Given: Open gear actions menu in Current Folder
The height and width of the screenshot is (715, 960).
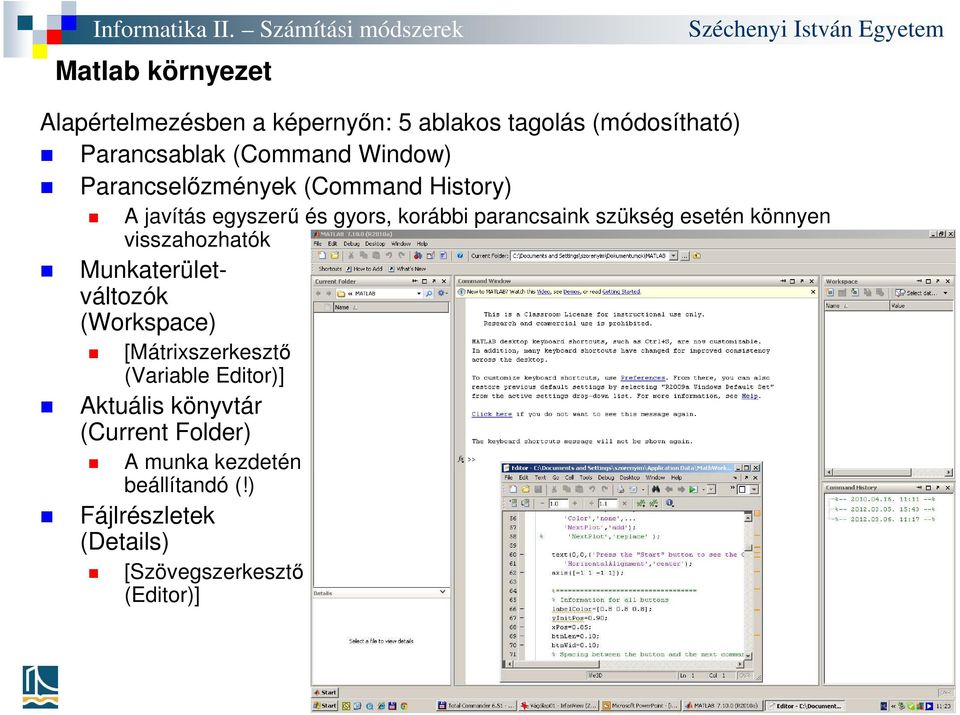Looking at the screenshot, I should [441, 294].
